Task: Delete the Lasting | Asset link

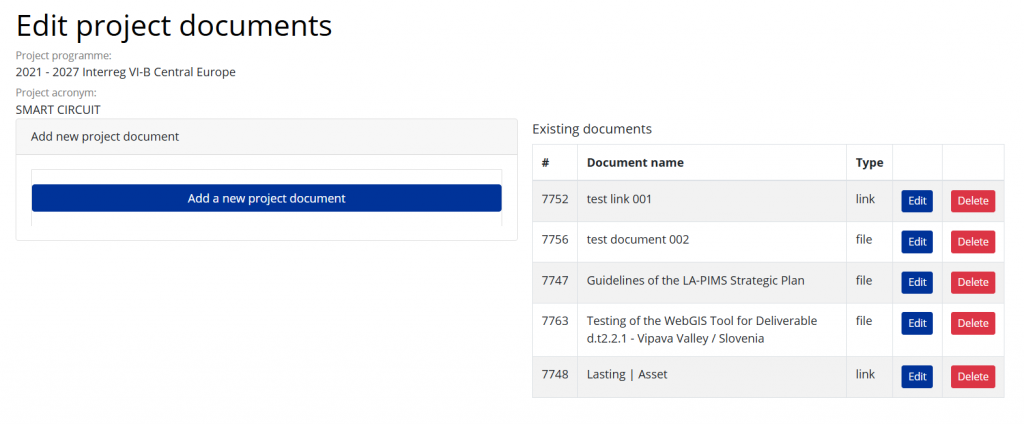Action: point(972,377)
